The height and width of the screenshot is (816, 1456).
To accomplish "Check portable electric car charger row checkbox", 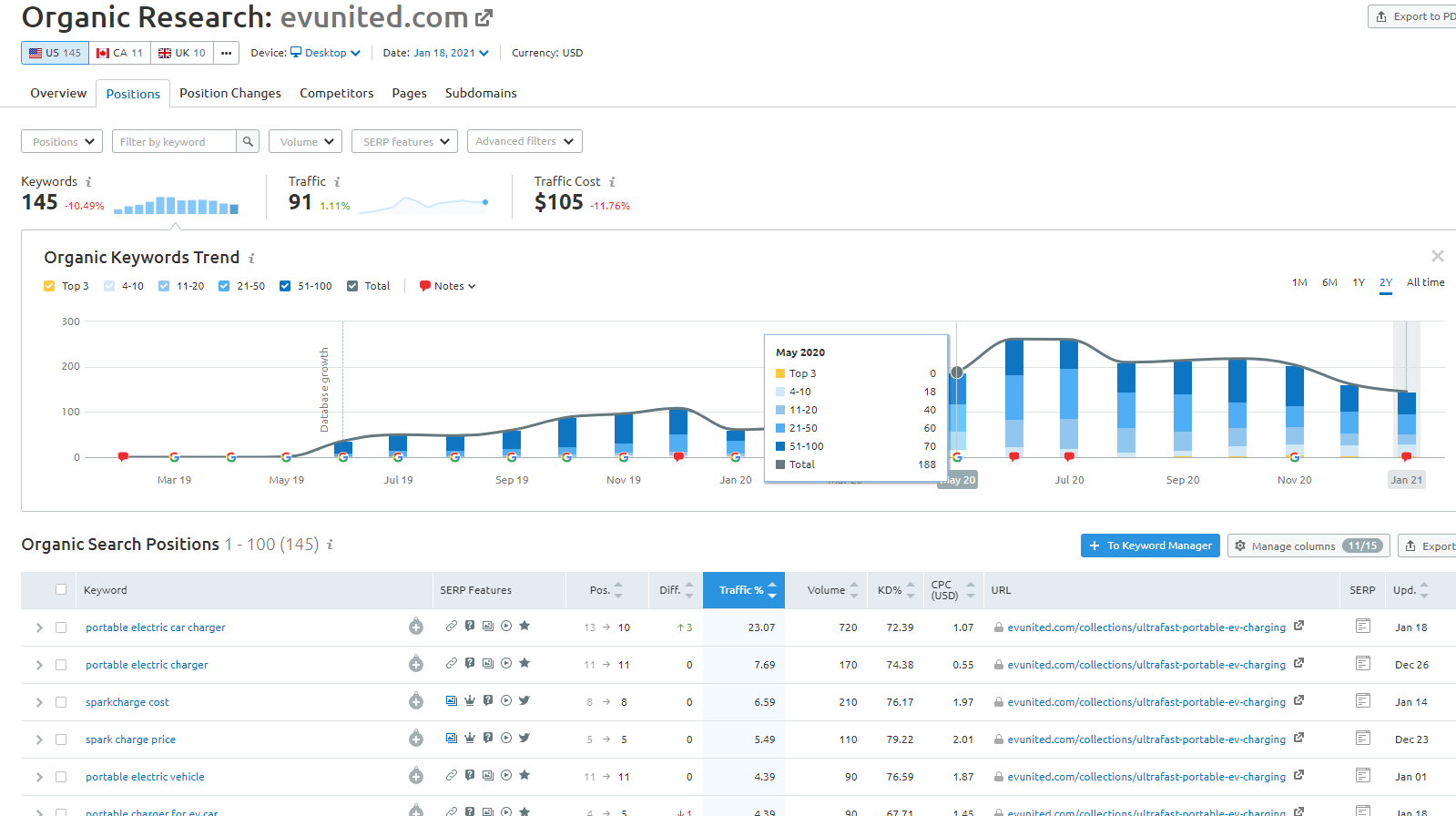I will point(61,627).
